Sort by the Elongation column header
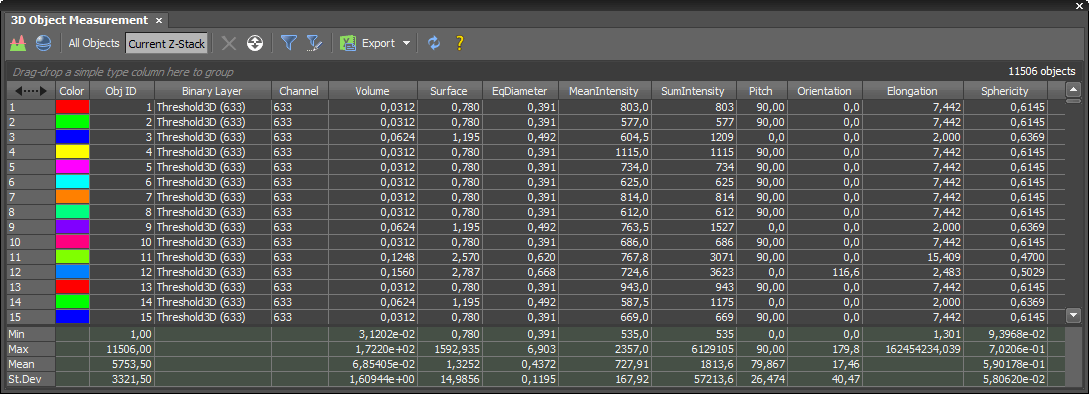 coord(912,91)
